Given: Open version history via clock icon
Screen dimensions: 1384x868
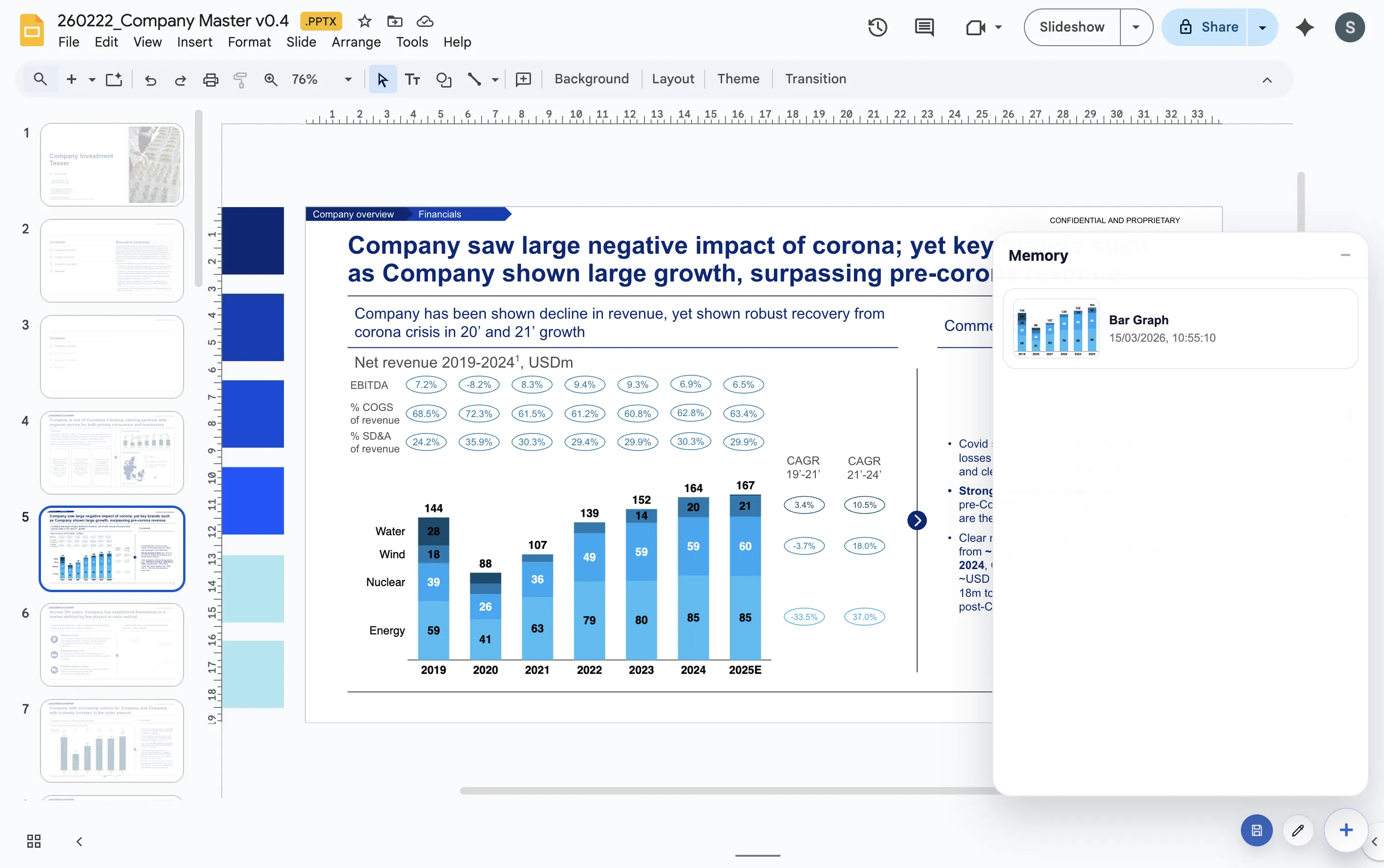Looking at the screenshot, I should coord(877,26).
